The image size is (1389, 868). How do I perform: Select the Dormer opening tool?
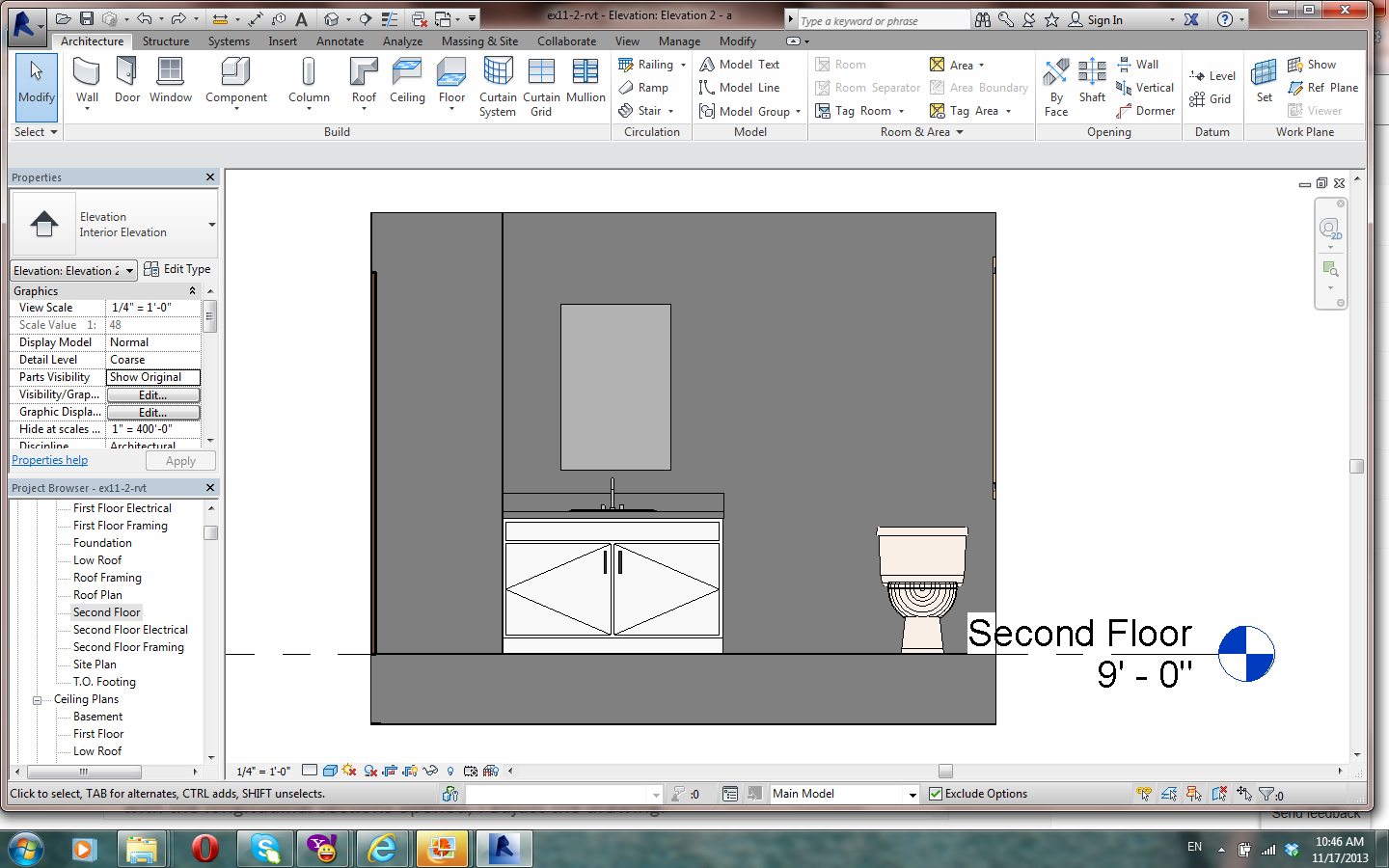[x=1146, y=111]
